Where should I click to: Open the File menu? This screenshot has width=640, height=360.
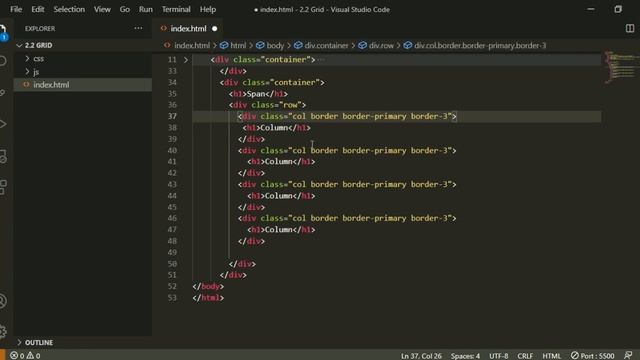(16, 9)
